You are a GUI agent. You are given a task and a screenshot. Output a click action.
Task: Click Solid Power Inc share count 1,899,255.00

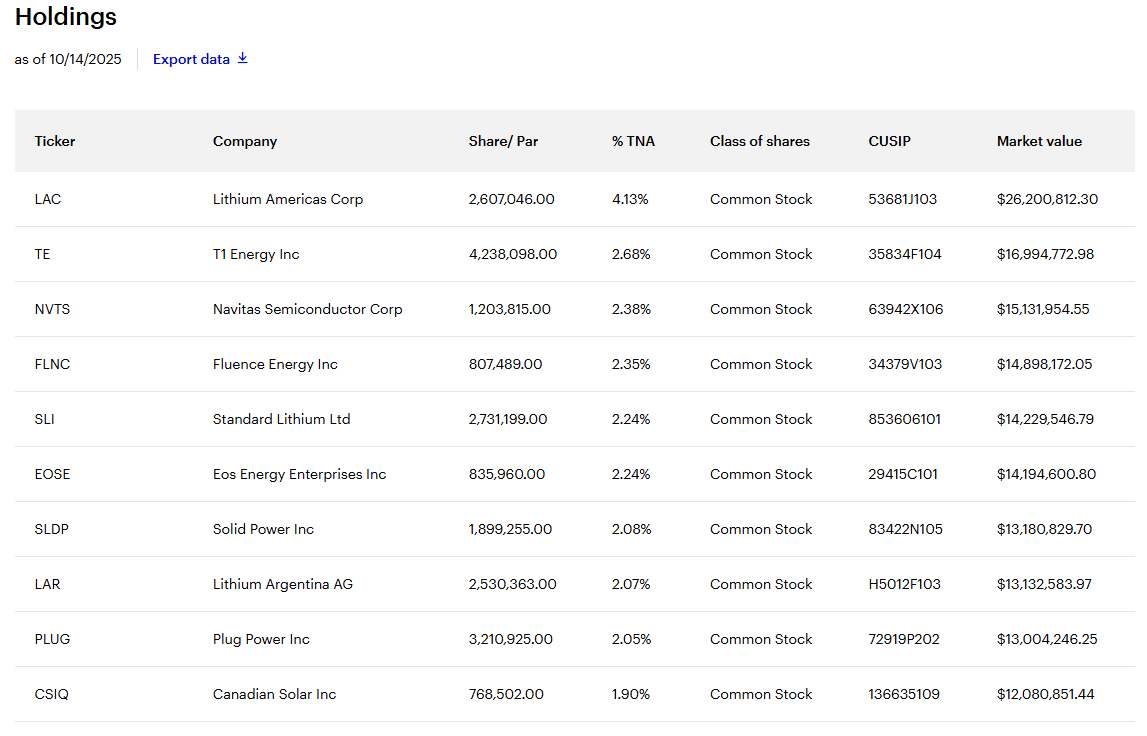(x=510, y=529)
